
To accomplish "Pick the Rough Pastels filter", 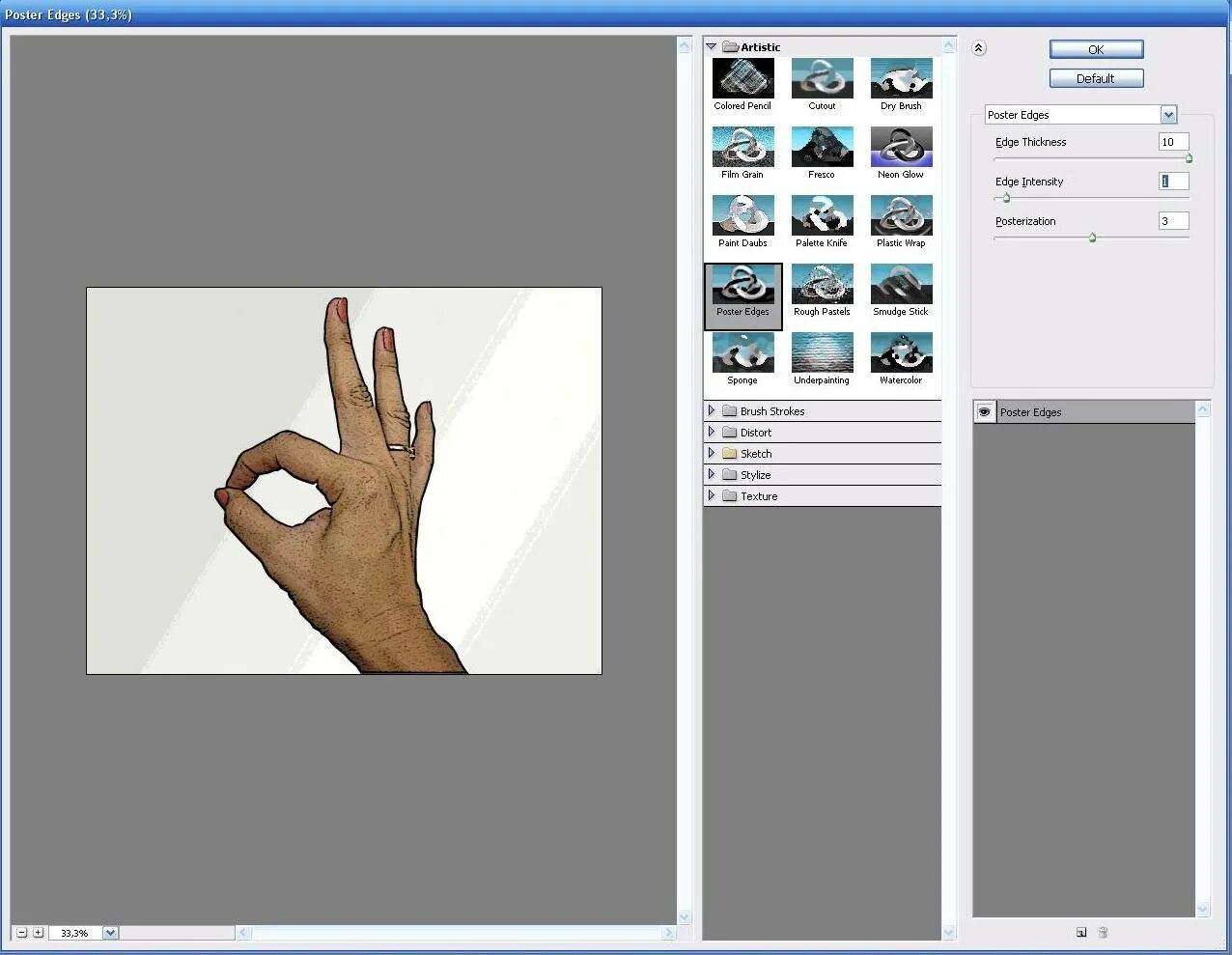I will [x=822, y=284].
